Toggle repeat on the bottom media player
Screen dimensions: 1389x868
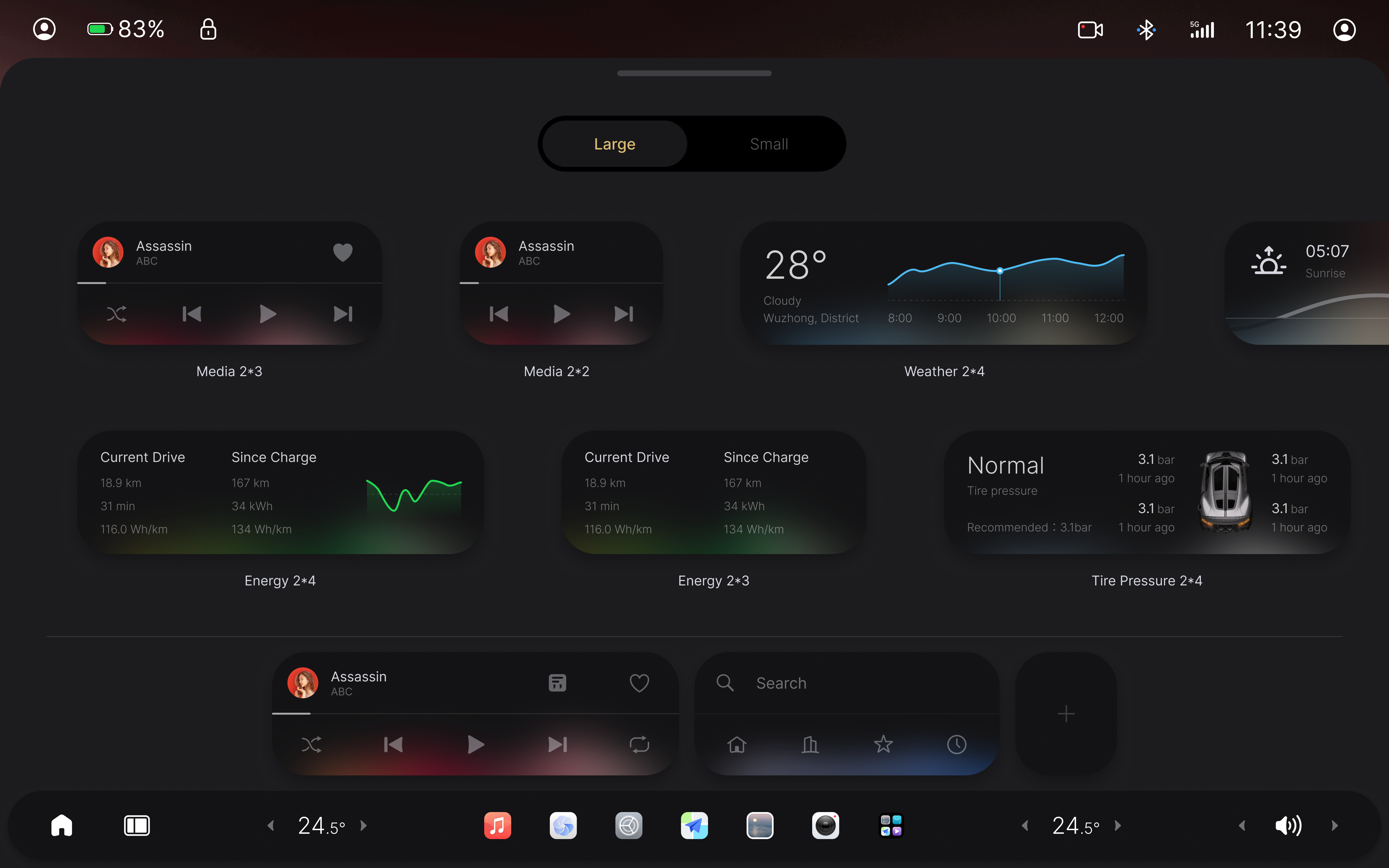pos(640,745)
